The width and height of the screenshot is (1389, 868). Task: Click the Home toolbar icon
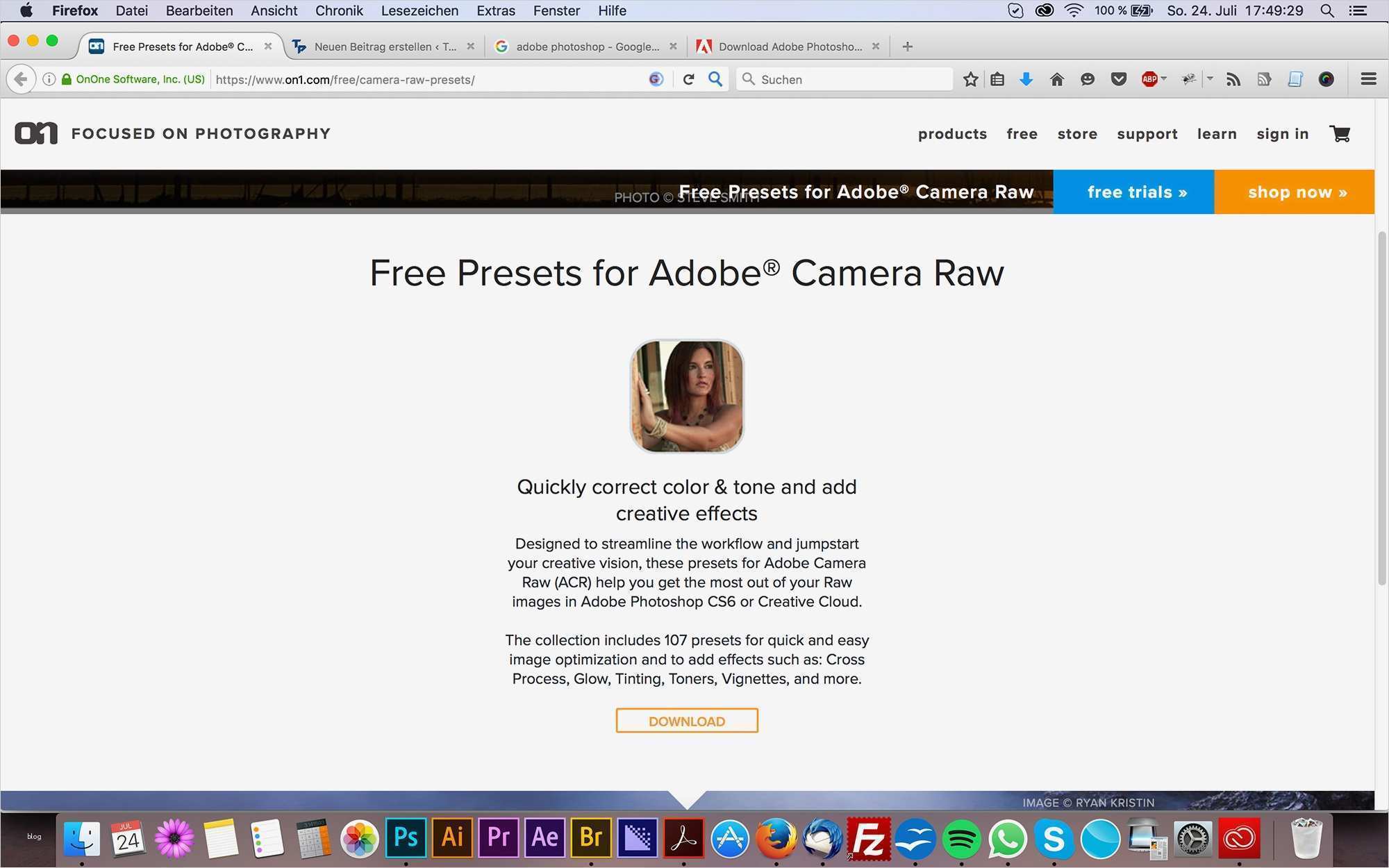coord(1056,79)
